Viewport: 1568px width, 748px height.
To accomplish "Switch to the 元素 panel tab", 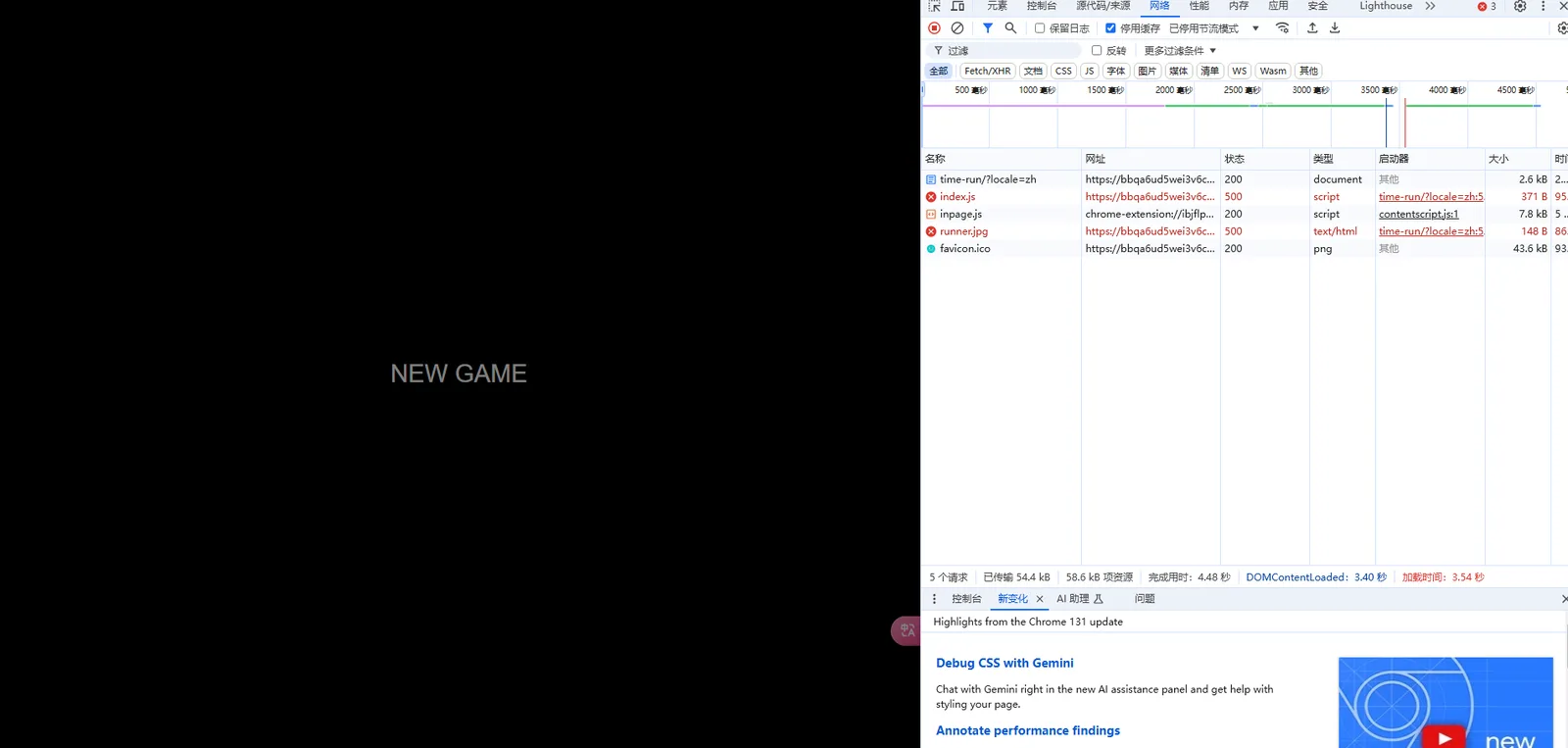I will coord(997,6).
